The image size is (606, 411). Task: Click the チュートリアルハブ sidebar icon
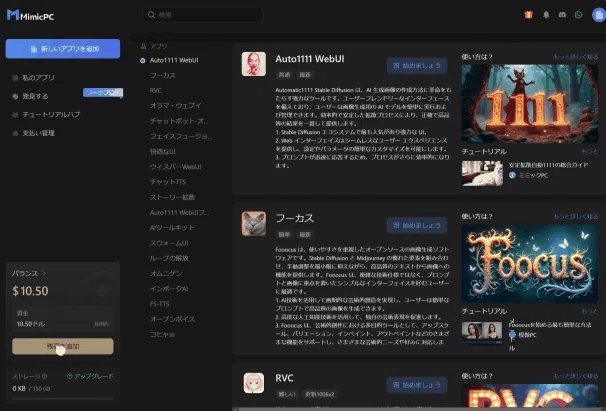coord(15,114)
